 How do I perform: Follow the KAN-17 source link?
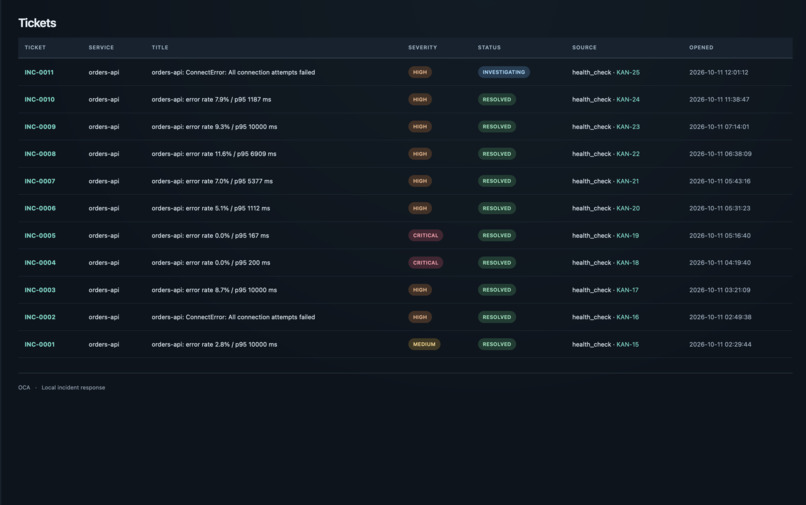point(627,290)
